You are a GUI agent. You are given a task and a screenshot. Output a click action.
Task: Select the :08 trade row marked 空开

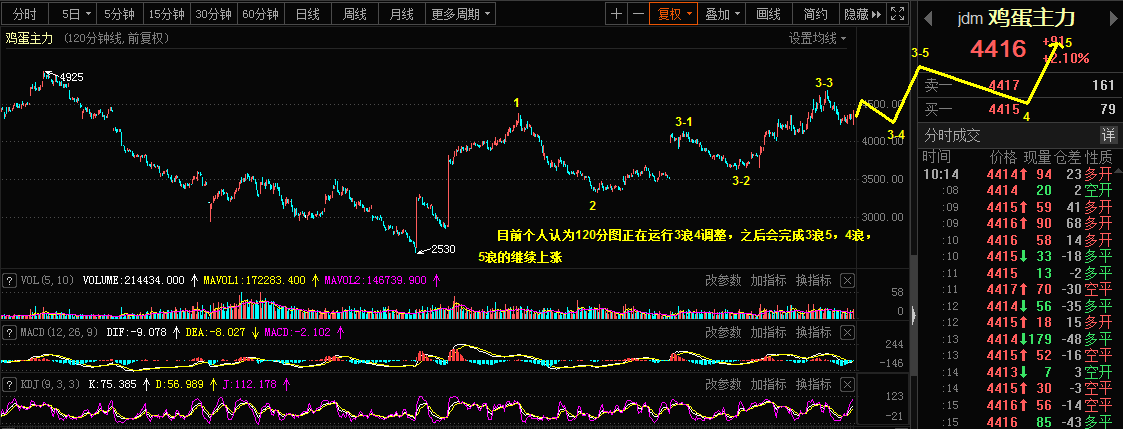click(1018, 190)
